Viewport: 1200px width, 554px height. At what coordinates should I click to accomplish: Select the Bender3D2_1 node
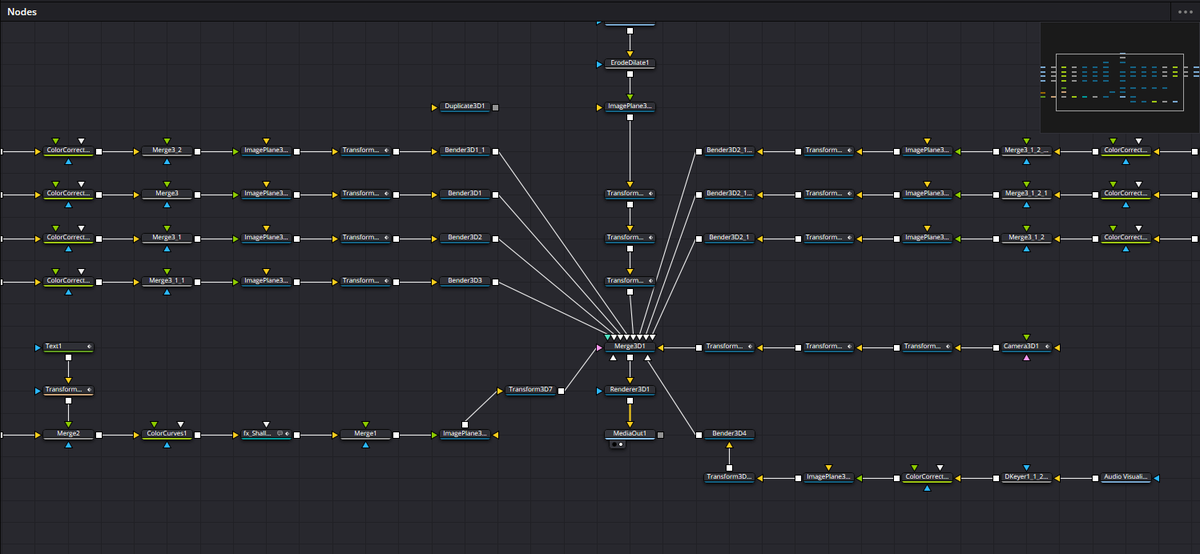tap(729, 238)
